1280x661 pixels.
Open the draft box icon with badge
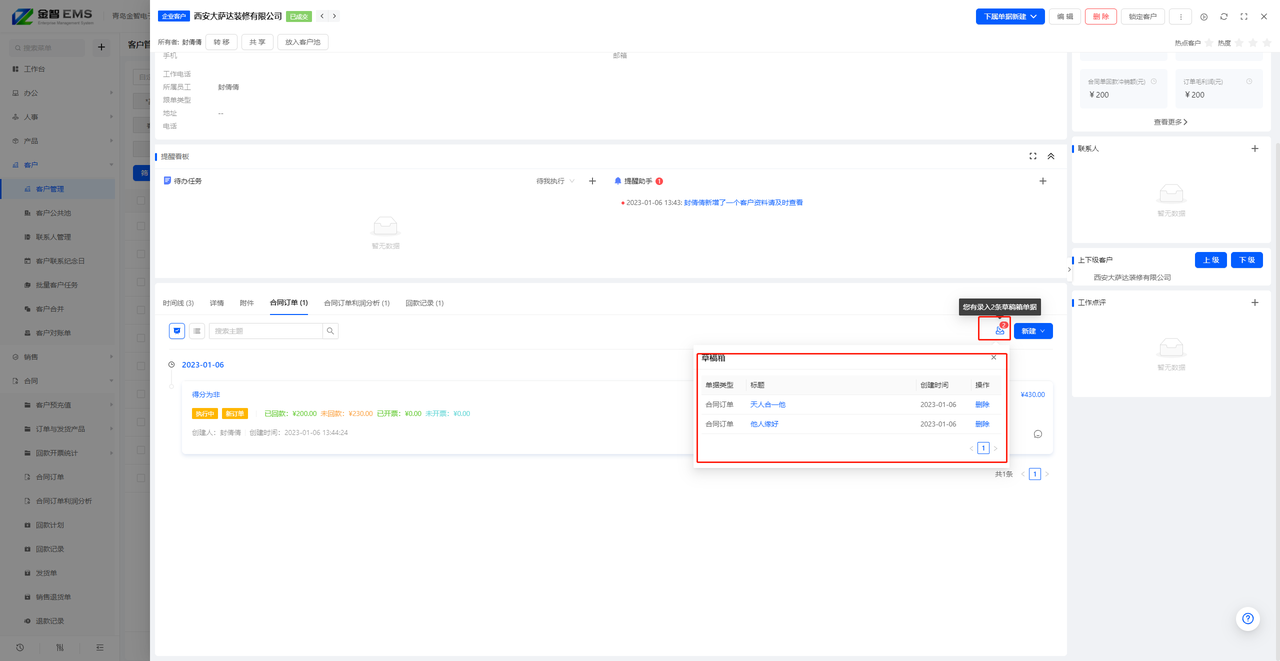pos(1000,330)
